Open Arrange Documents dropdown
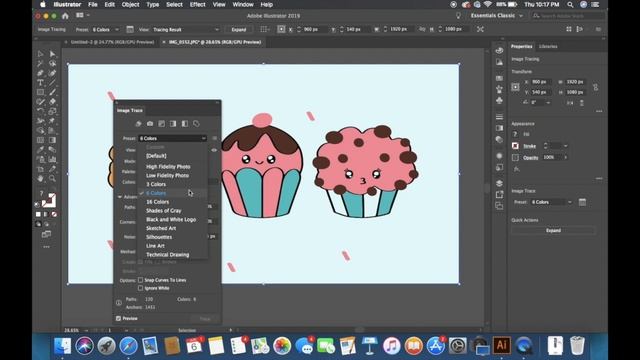Image resolution: width=640 pixels, height=360 pixels. [83, 16]
